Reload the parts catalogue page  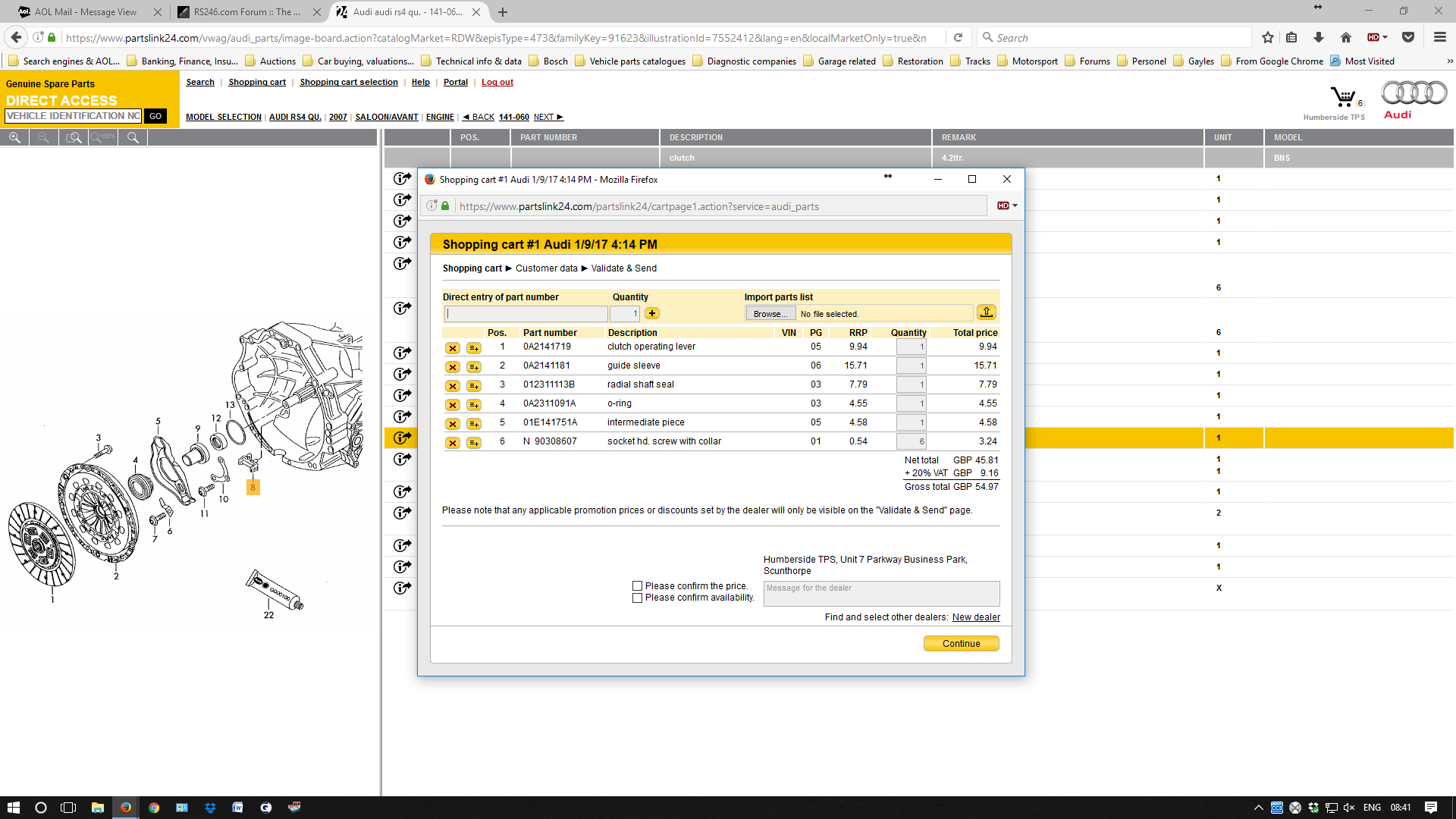(958, 37)
